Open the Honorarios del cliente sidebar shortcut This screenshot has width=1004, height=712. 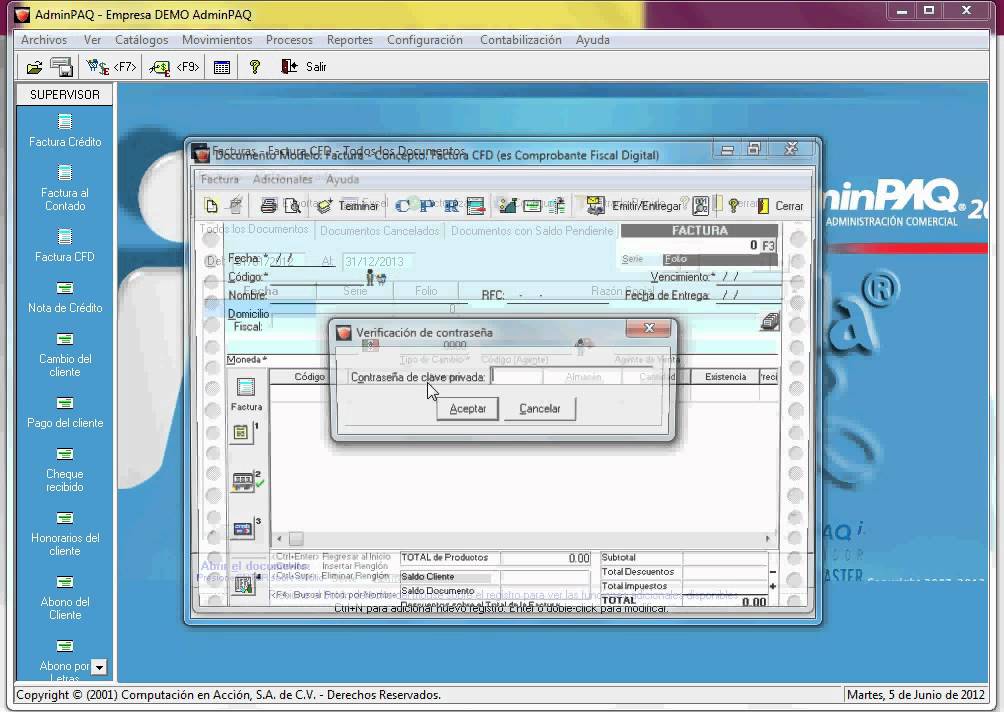tap(65, 535)
